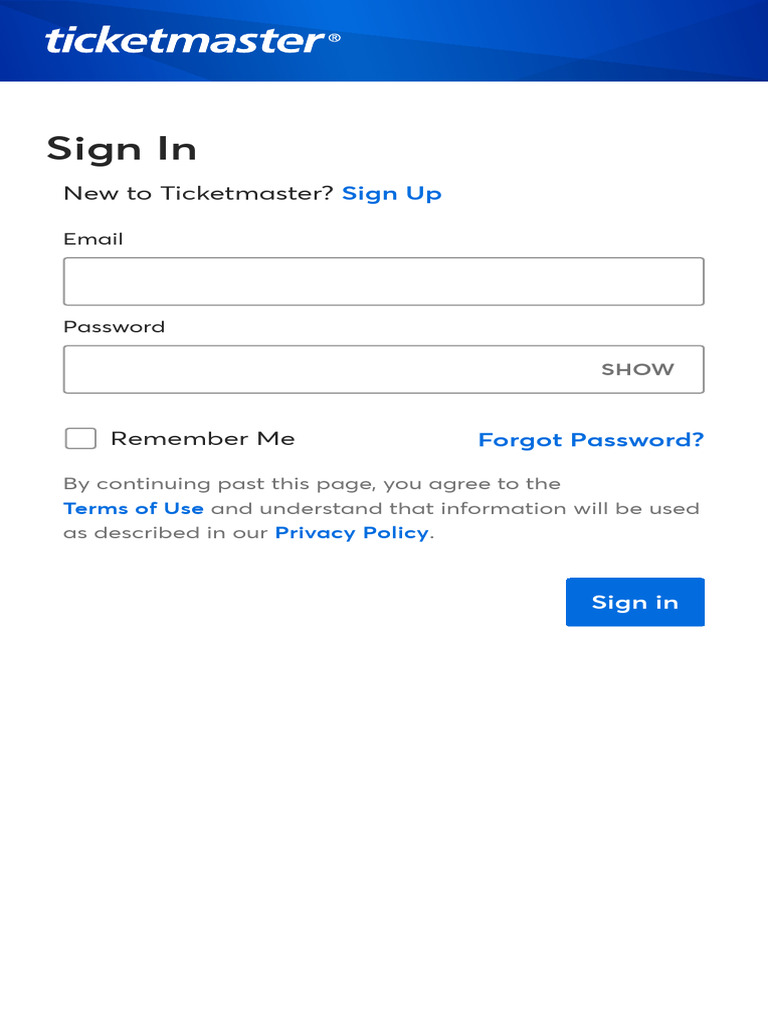This screenshot has height=1024, width=768.
Task: Open the Sign Up link
Action: pos(391,194)
